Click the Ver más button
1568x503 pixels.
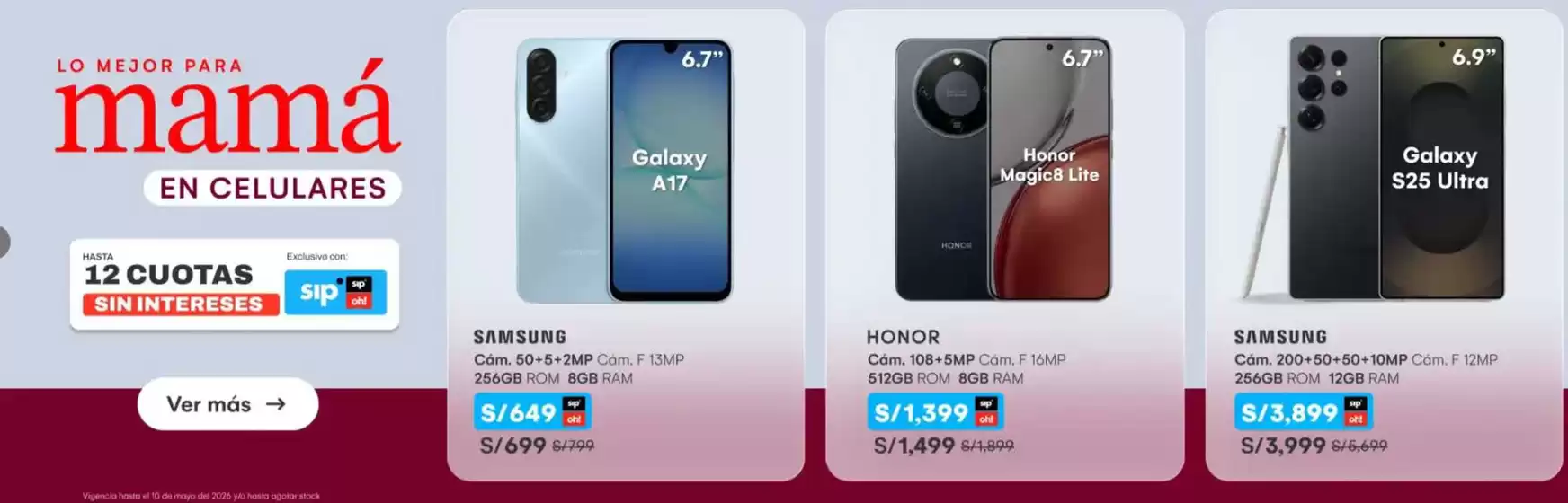coord(227,404)
